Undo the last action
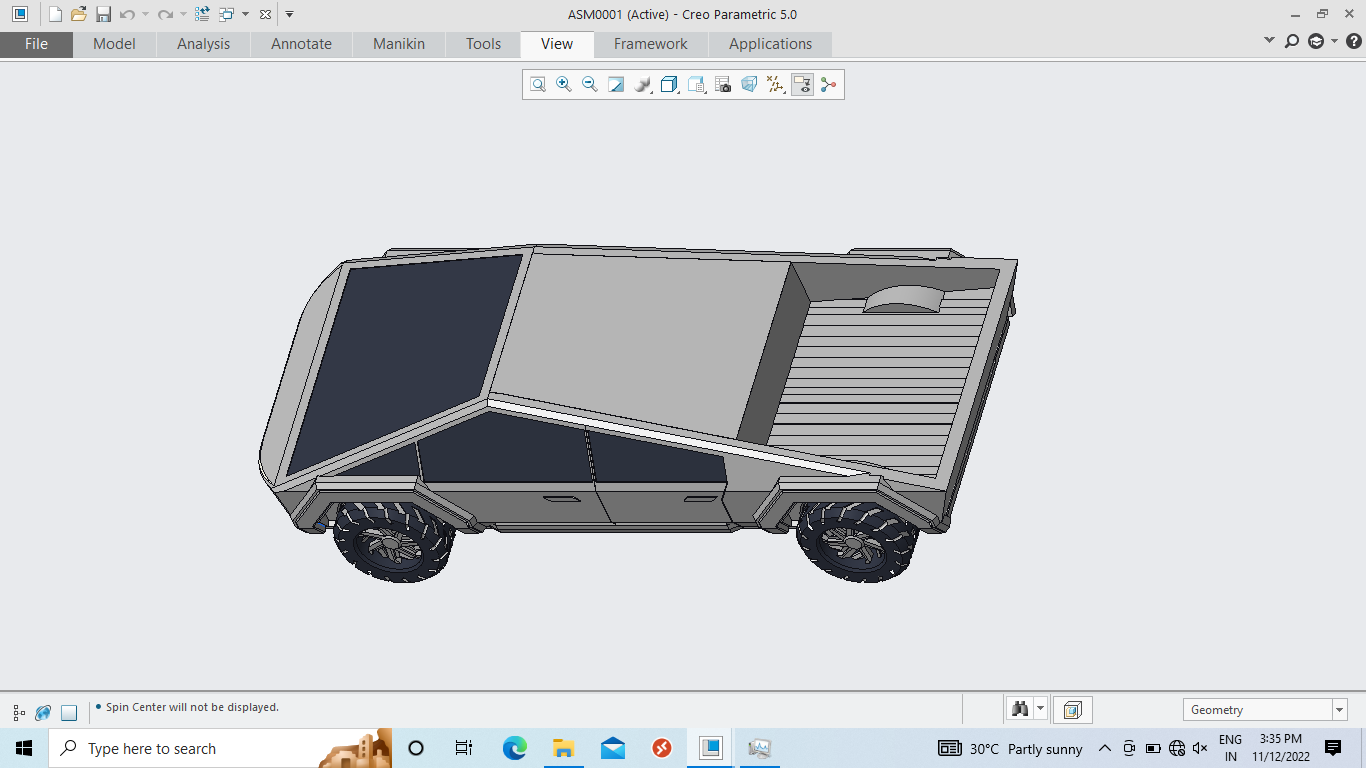The height and width of the screenshot is (768, 1366). 127,14
